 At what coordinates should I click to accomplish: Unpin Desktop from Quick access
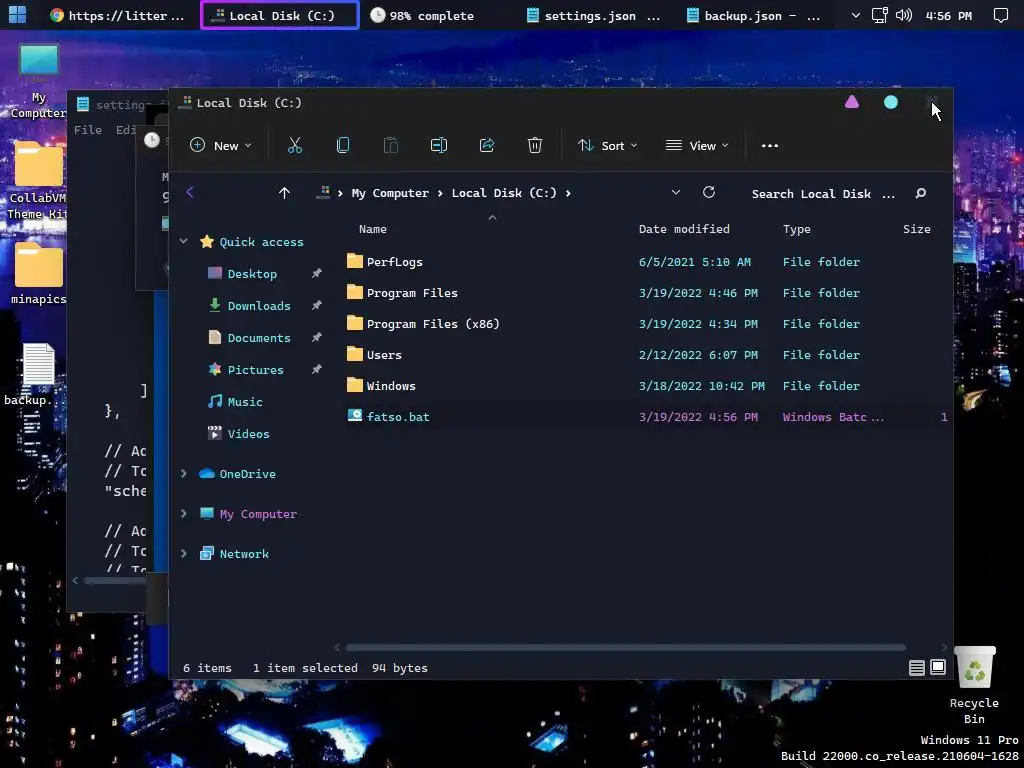317,273
